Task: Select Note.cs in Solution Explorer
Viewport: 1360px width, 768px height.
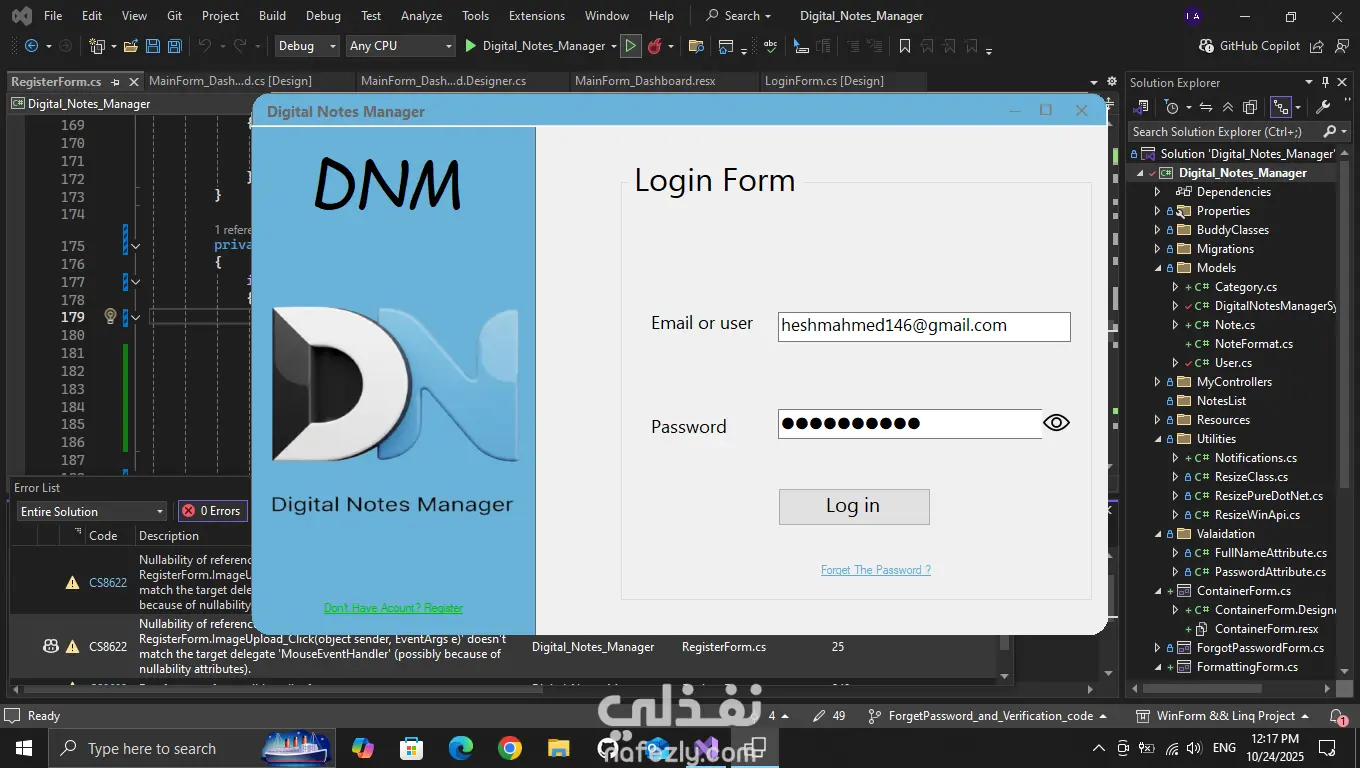Action: click(x=1234, y=325)
